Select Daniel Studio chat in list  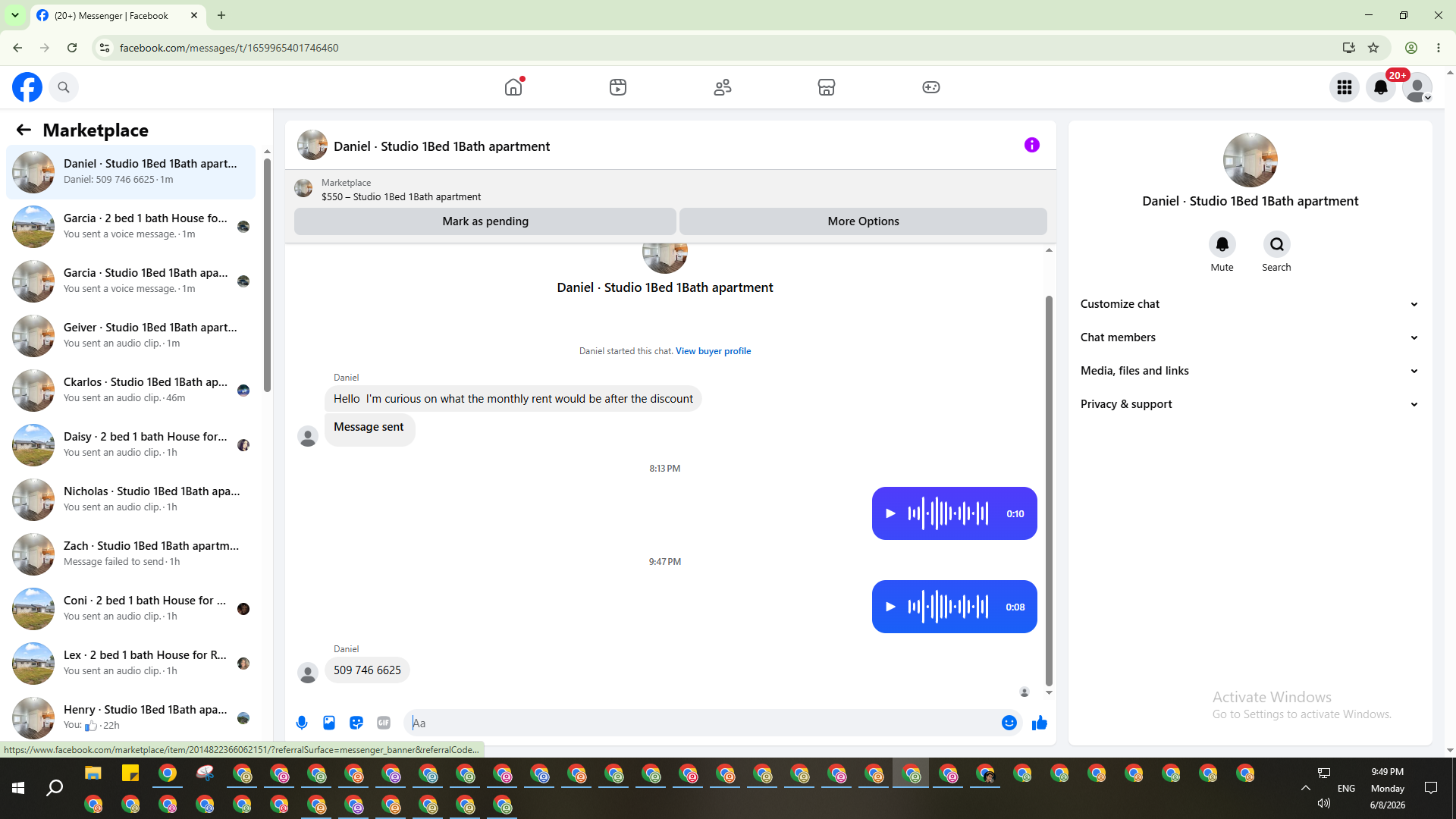pos(130,172)
